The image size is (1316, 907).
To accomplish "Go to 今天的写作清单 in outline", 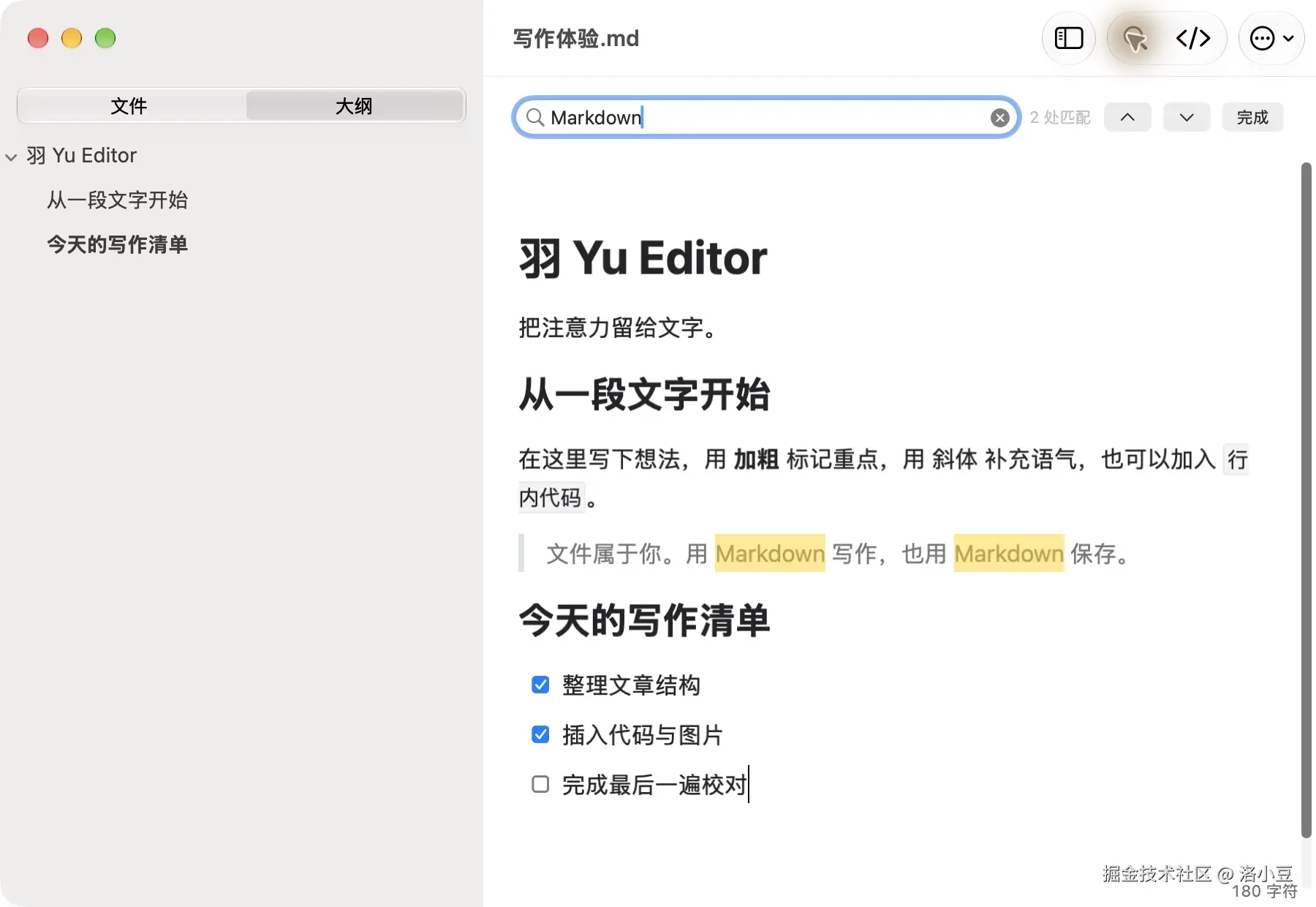I will (117, 244).
